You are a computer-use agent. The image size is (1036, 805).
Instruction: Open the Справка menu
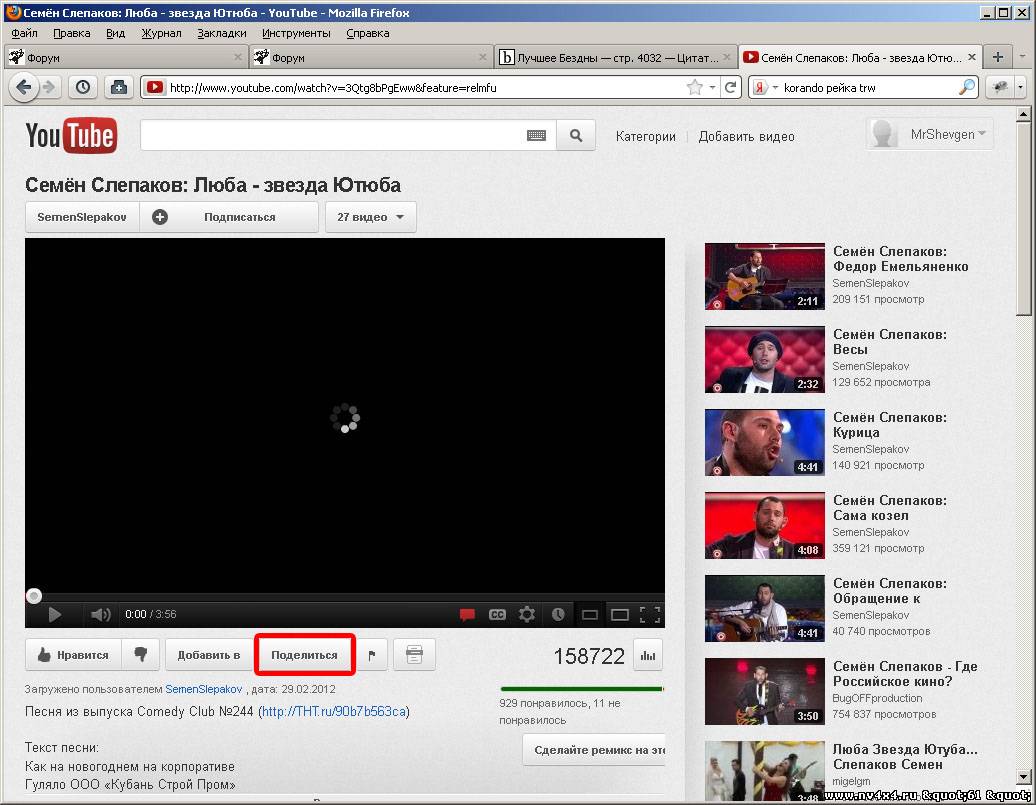tap(367, 33)
